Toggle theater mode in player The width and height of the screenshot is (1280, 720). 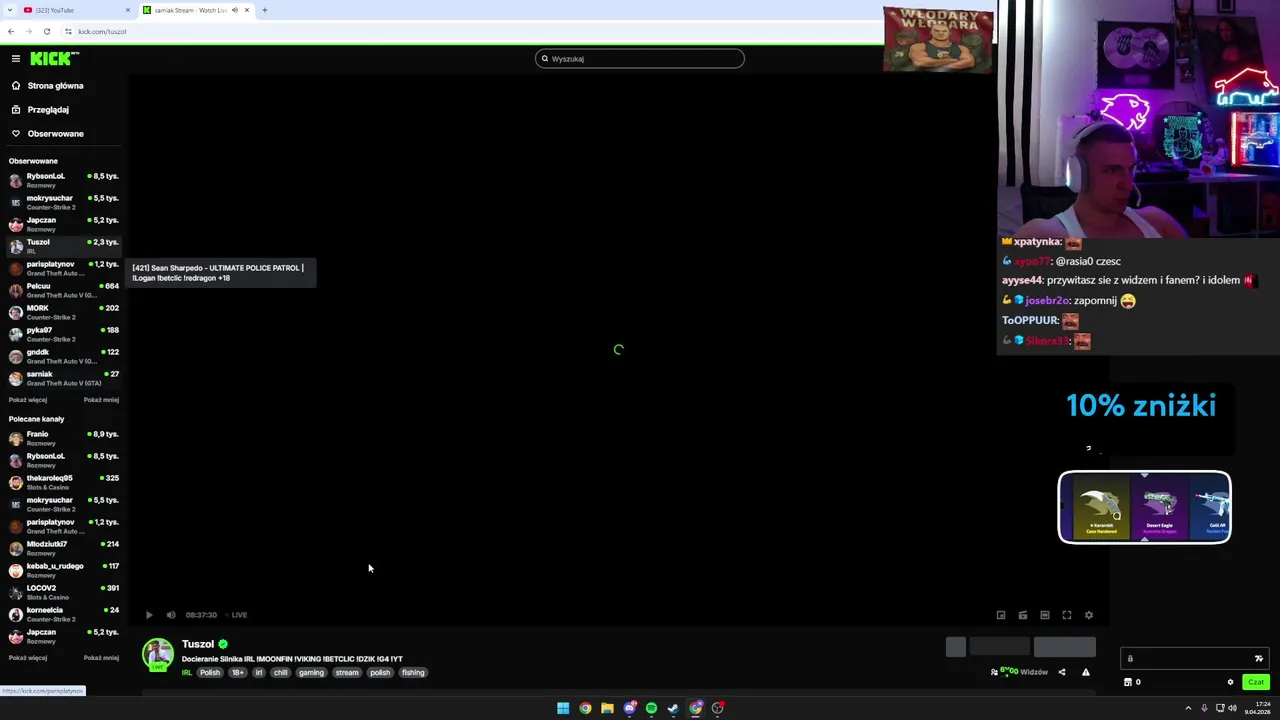[x=1045, y=615]
